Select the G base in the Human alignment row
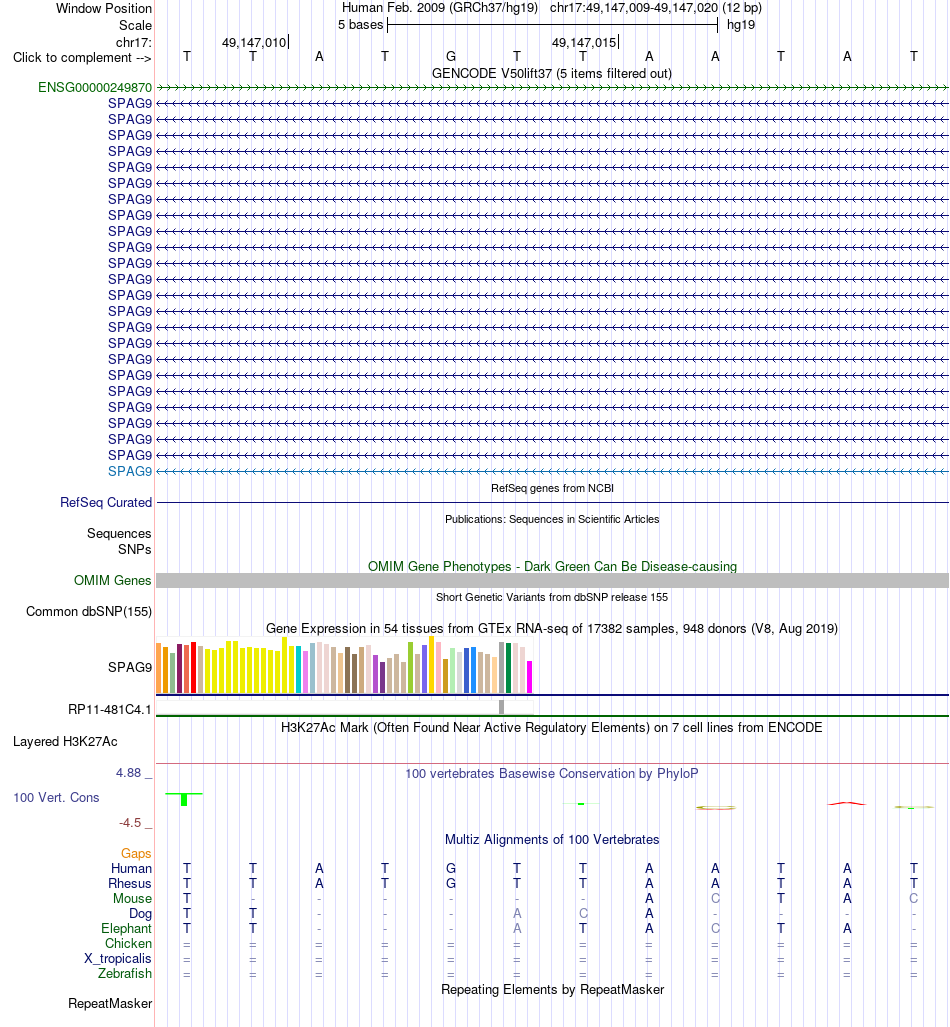 pyautogui.click(x=451, y=868)
